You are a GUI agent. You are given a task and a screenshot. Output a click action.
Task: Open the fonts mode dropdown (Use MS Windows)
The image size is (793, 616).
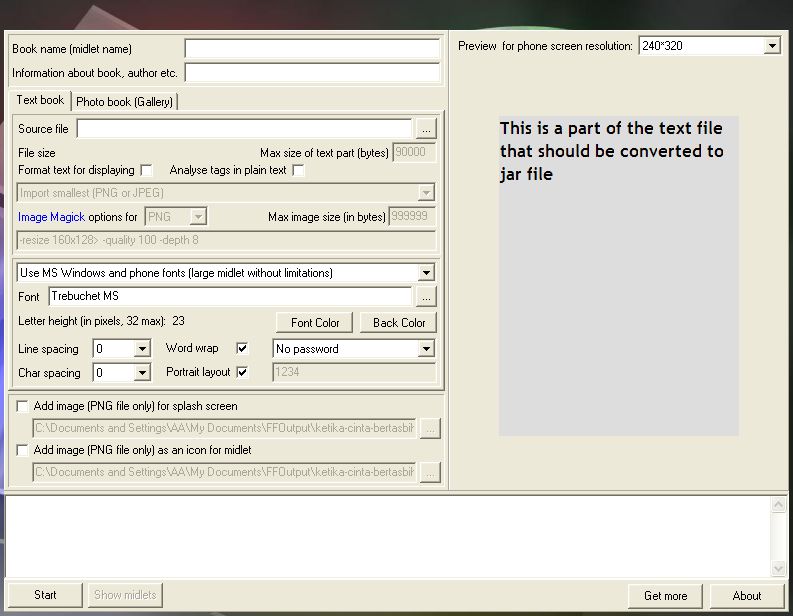coord(226,273)
